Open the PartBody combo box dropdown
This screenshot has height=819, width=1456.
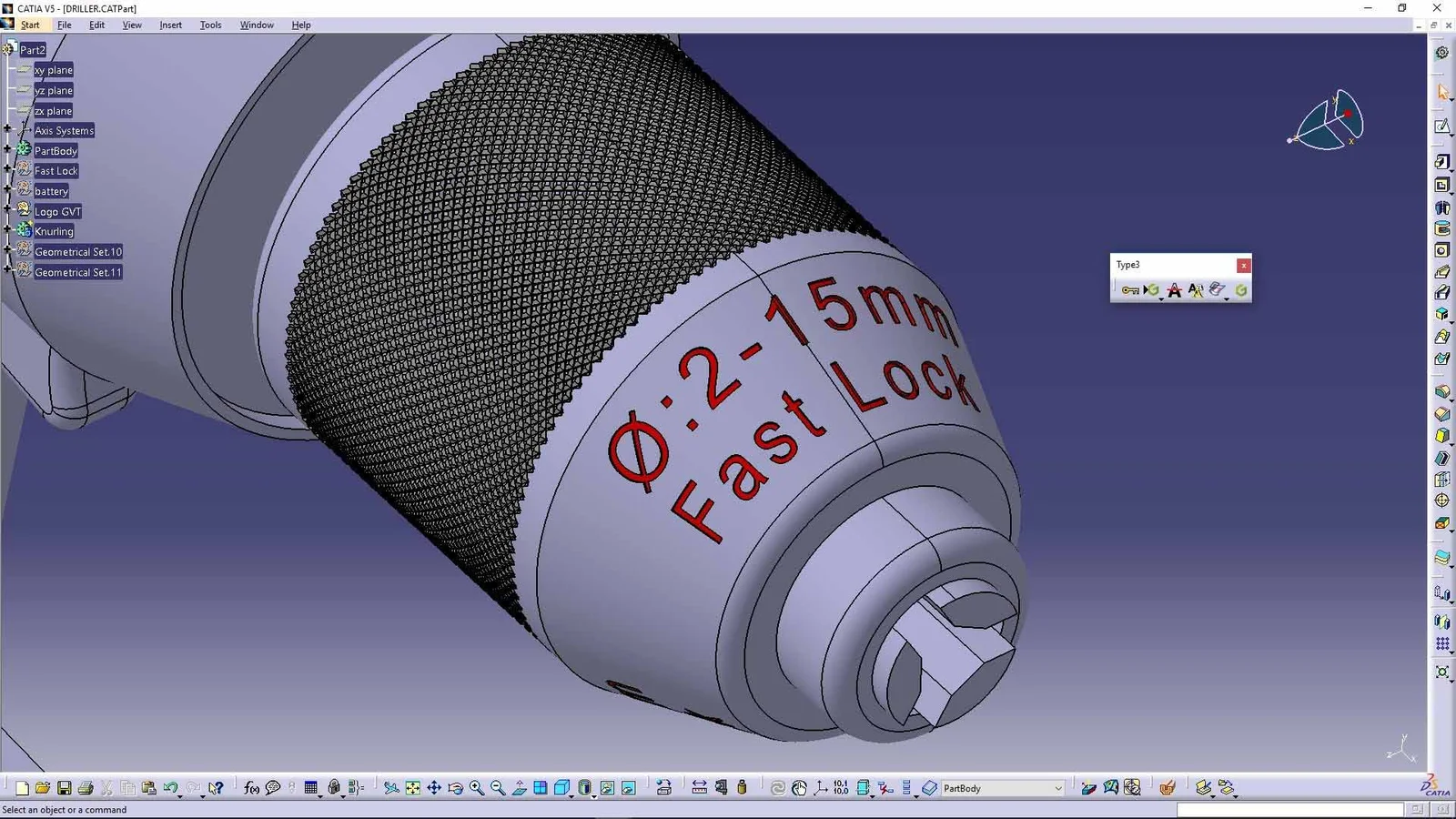(1058, 788)
